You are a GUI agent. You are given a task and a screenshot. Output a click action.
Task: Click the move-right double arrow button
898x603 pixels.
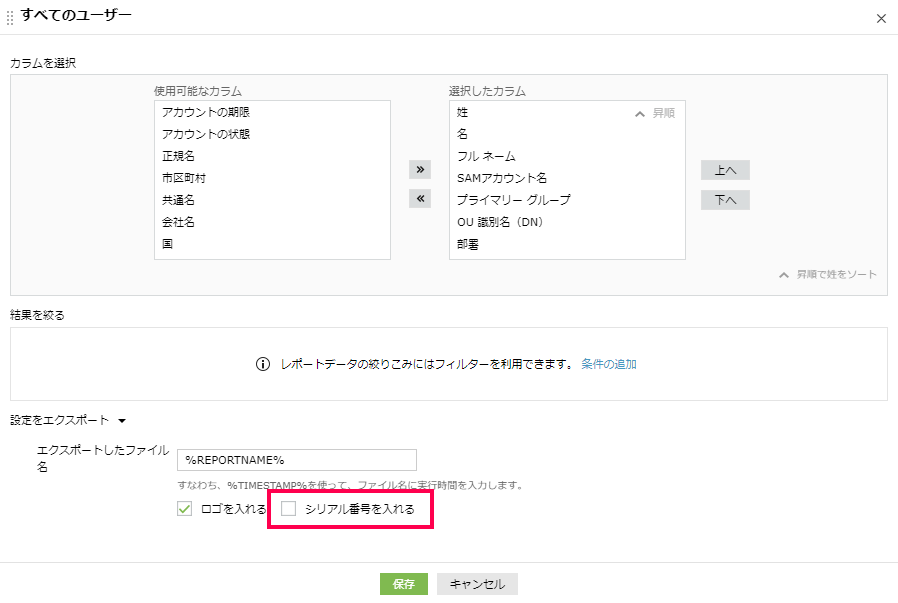pyautogui.click(x=420, y=169)
